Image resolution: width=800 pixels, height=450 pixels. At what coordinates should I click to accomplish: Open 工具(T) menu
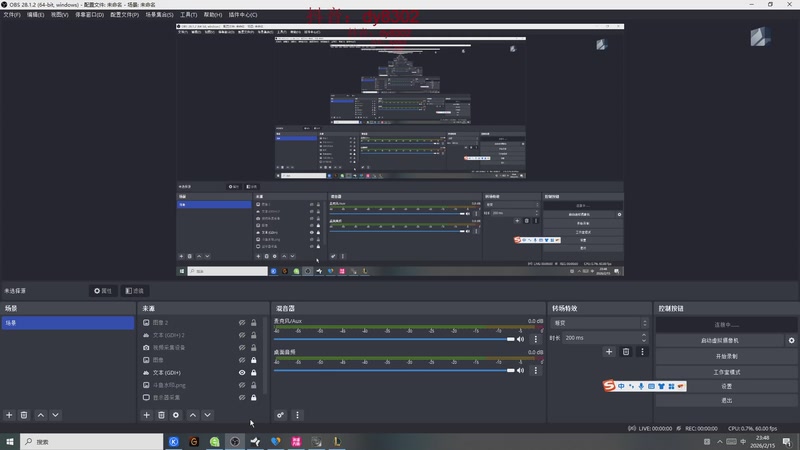click(x=188, y=15)
